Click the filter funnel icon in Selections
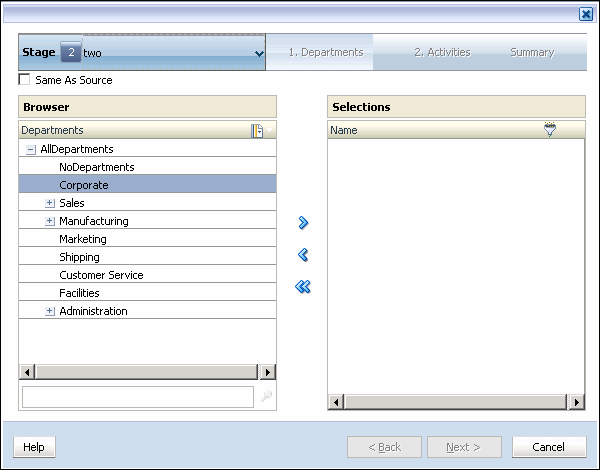Viewport: 600px width, 470px height. point(550,129)
